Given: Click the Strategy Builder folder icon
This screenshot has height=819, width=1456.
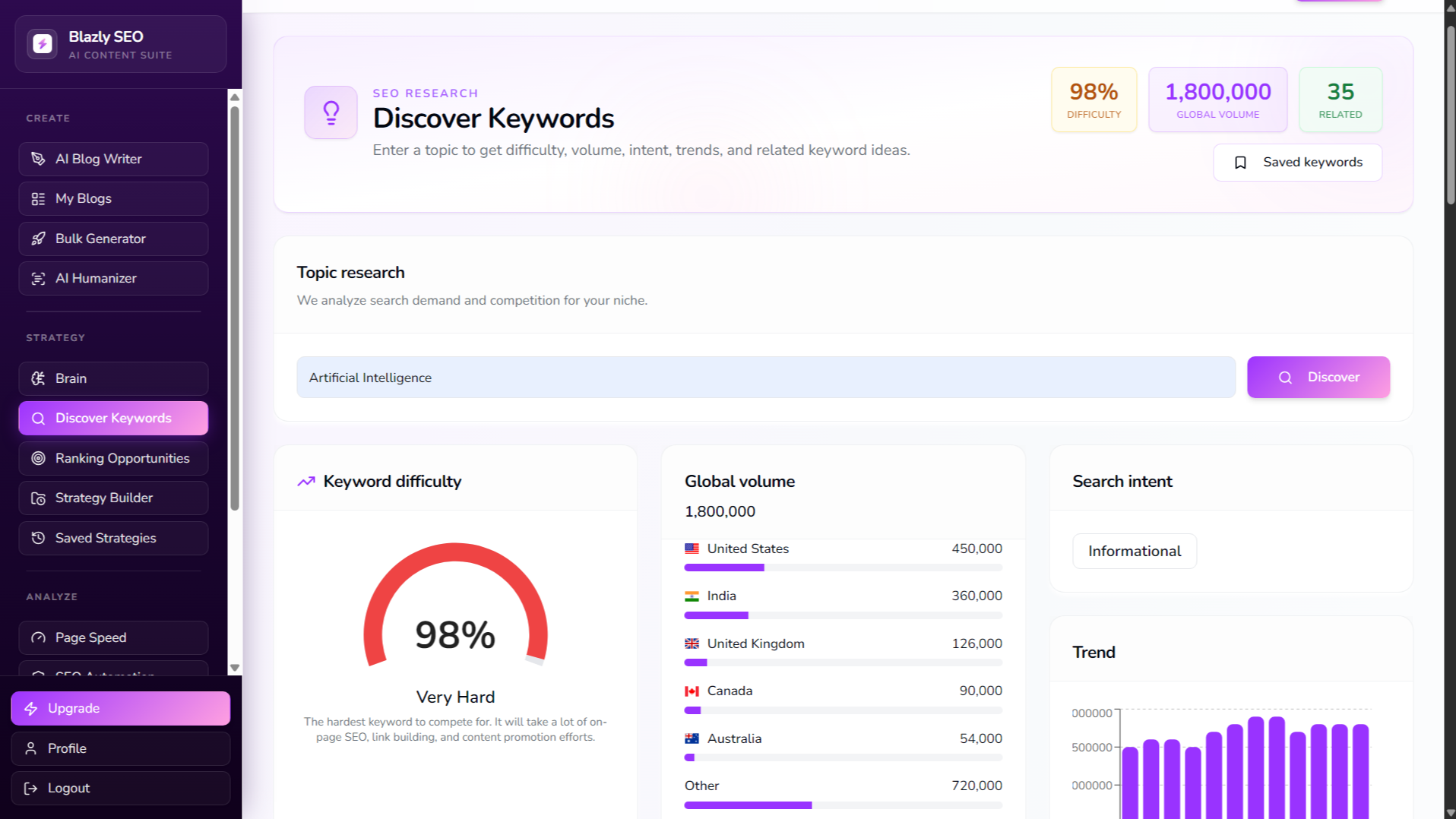Looking at the screenshot, I should pos(38,498).
